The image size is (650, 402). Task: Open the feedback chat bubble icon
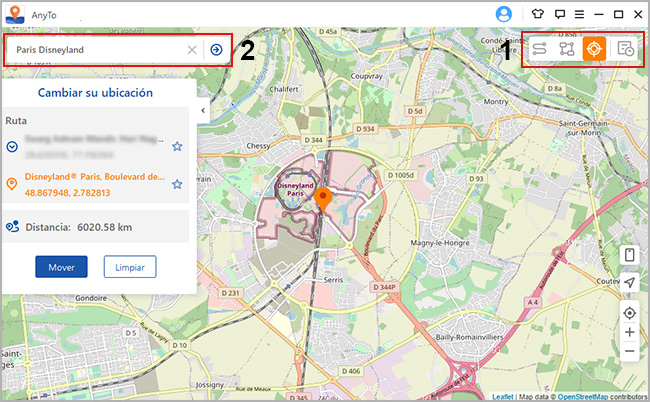pyautogui.click(x=560, y=15)
